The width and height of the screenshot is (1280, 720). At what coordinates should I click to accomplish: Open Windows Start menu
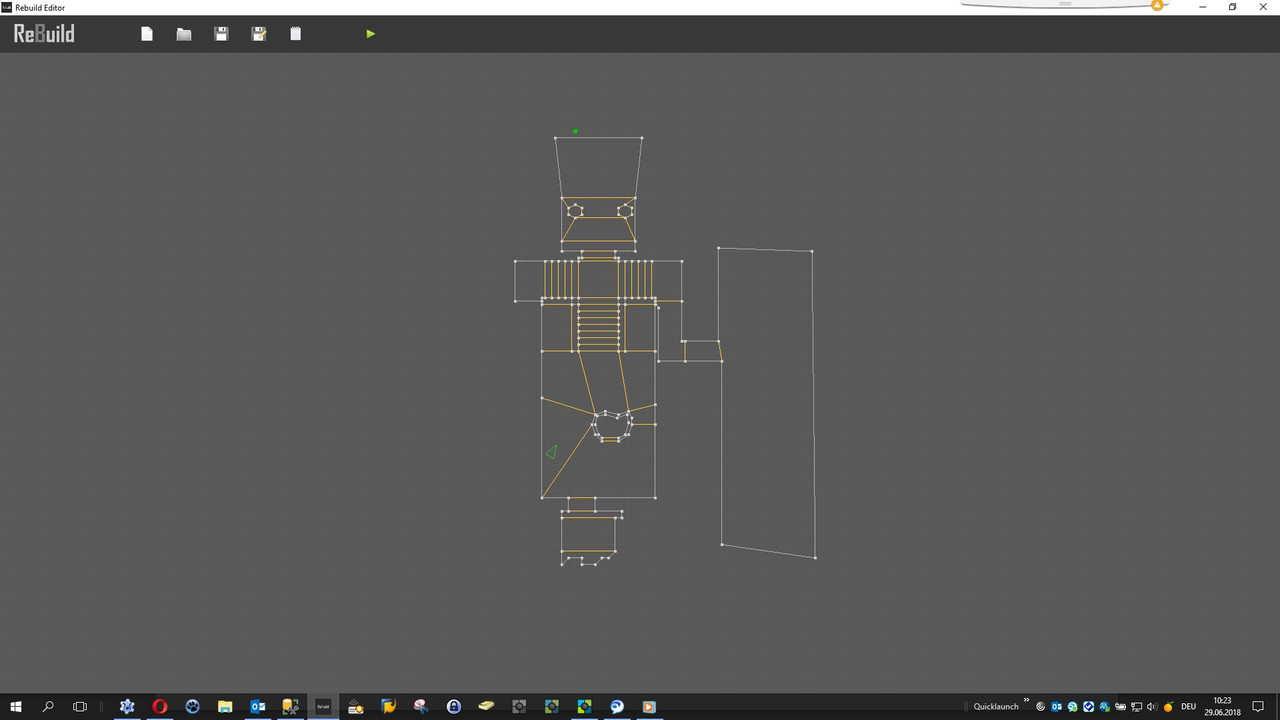coord(16,706)
